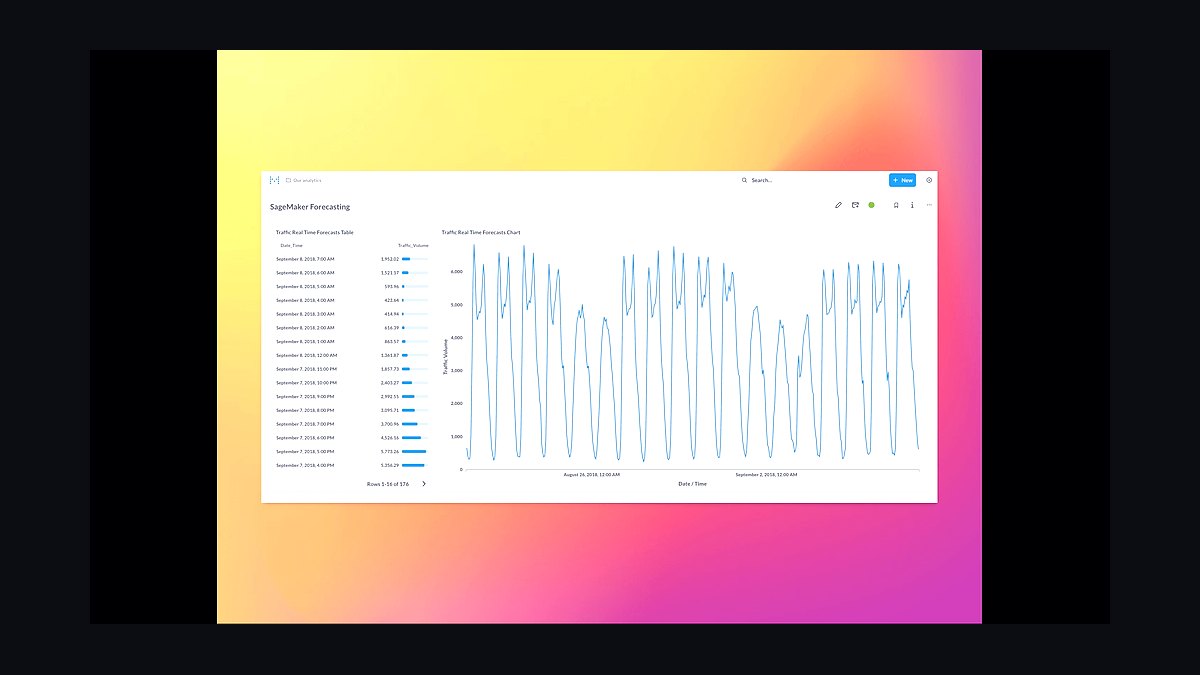Click the Date / Time x-axis label
This screenshot has width=1200, height=675.
692,484
